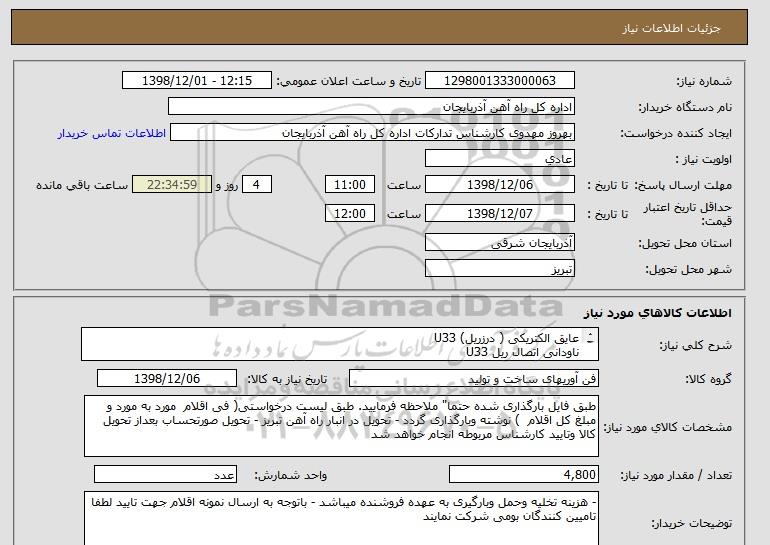Click the general description spinner arrows
The image size is (770, 545).
(590, 338)
